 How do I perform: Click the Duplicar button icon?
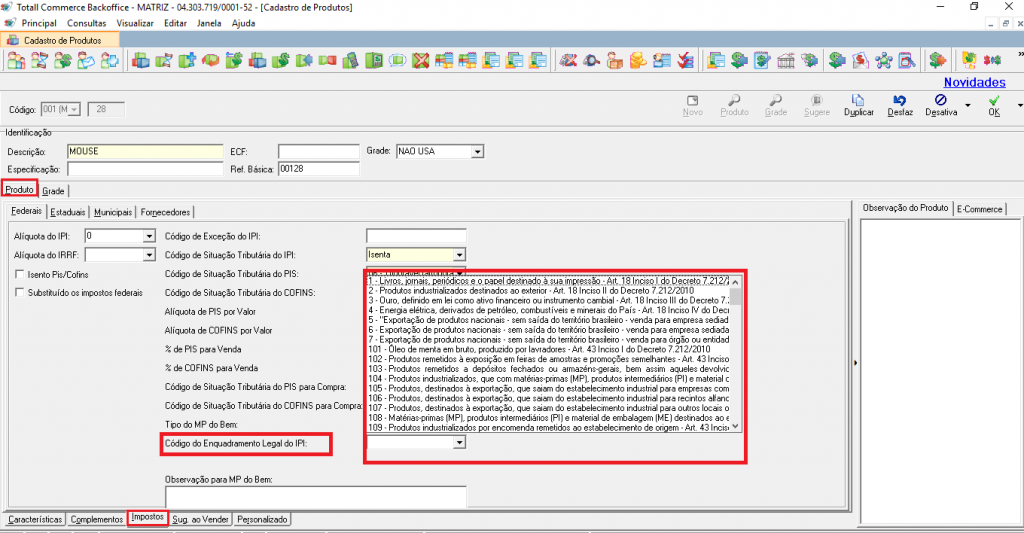pyautogui.click(x=858, y=102)
